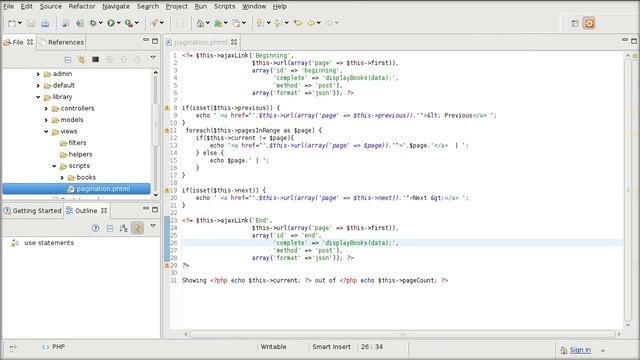The height and width of the screenshot is (360, 640).
Task: Click the Writable status entry
Action: coord(273,347)
